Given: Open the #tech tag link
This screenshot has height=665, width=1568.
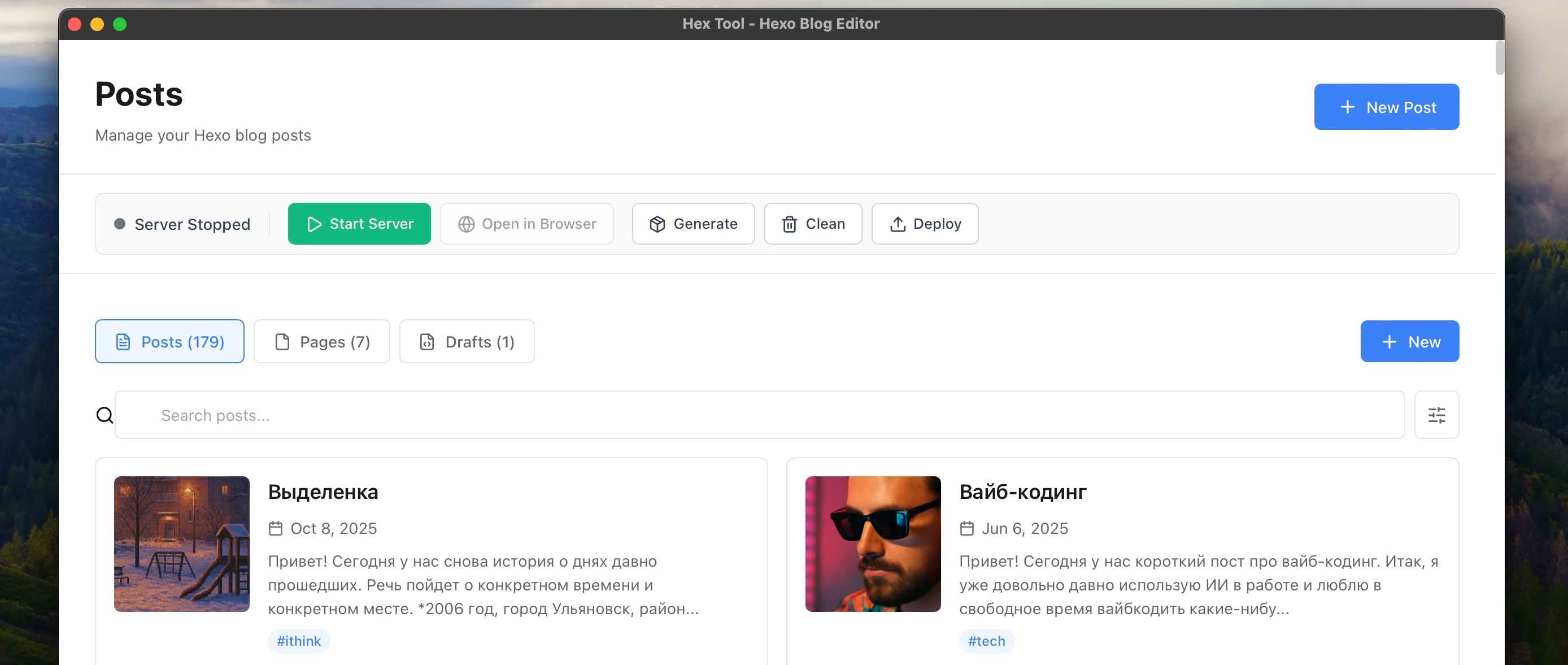Looking at the screenshot, I should pyautogui.click(x=986, y=641).
